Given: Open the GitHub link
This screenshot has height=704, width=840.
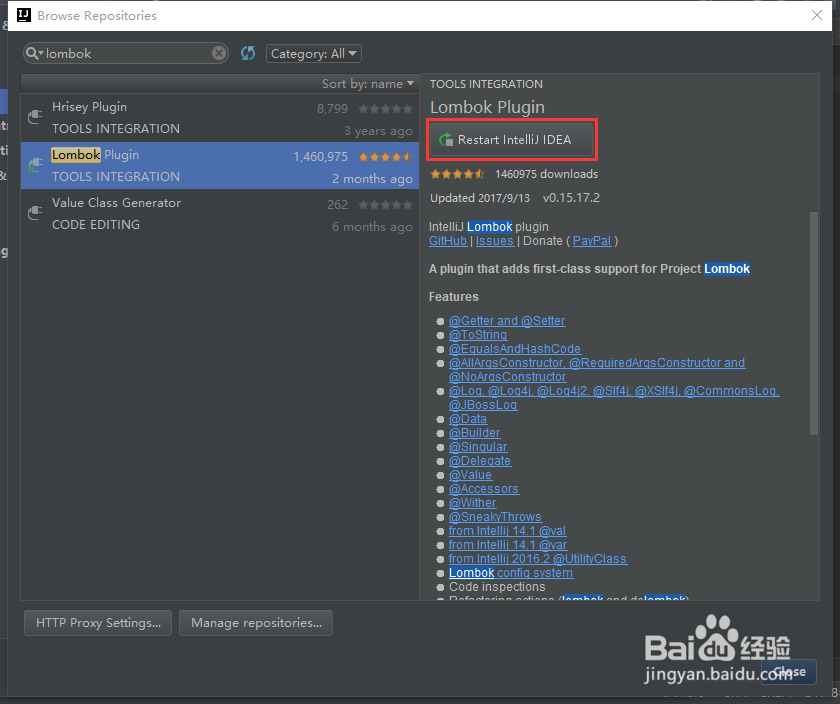Looking at the screenshot, I should pyautogui.click(x=448, y=241).
